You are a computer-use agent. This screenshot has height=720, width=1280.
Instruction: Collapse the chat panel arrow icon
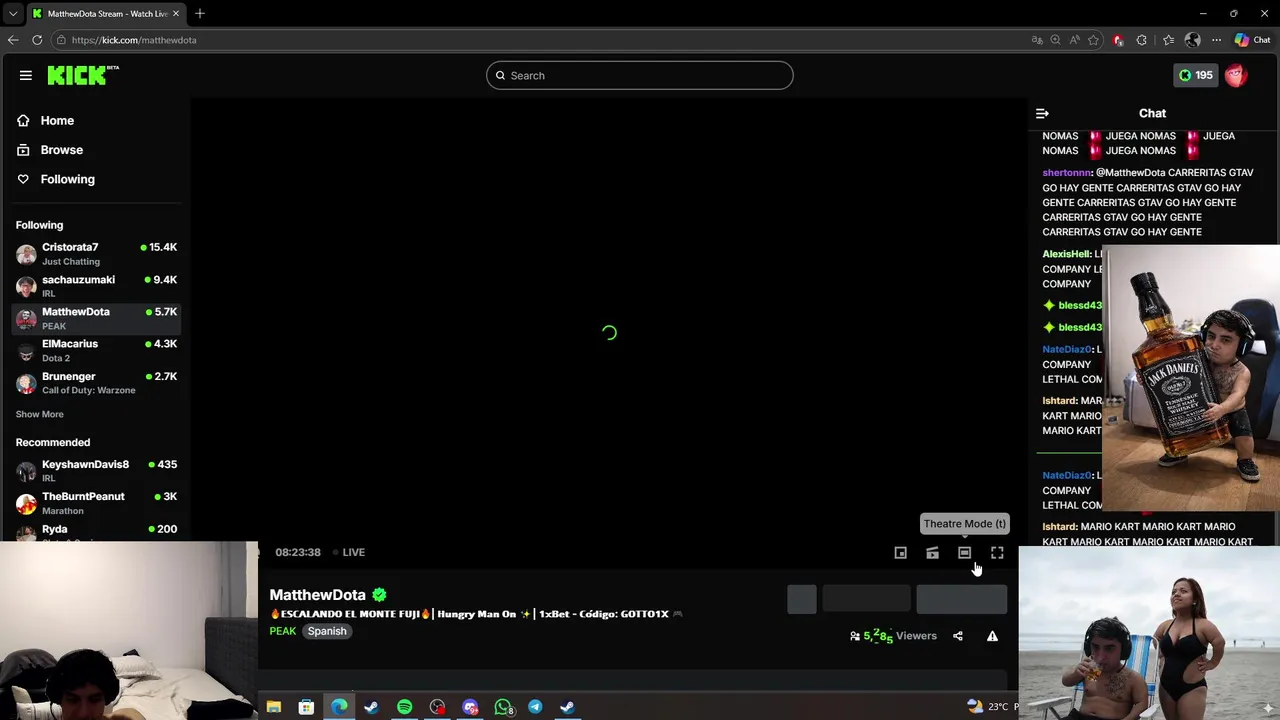coord(1042,114)
